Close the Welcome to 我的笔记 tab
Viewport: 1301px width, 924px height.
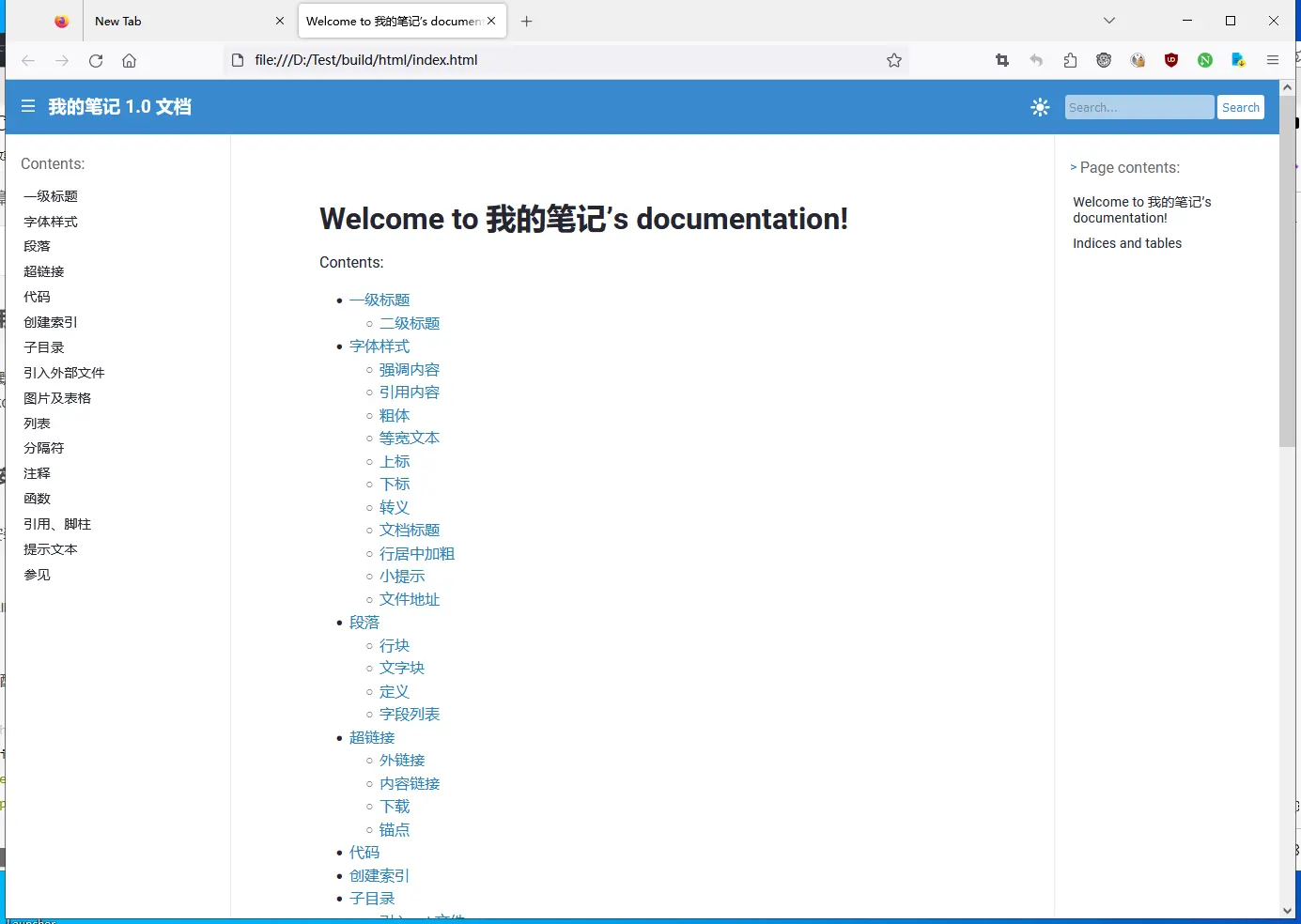point(491,21)
